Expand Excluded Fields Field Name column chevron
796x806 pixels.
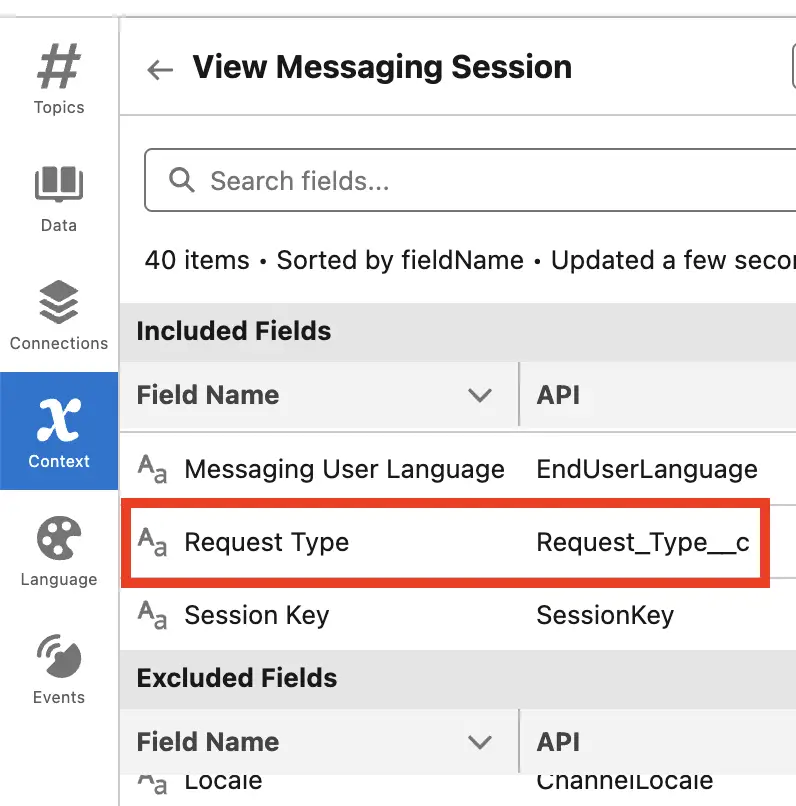click(479, 742)
